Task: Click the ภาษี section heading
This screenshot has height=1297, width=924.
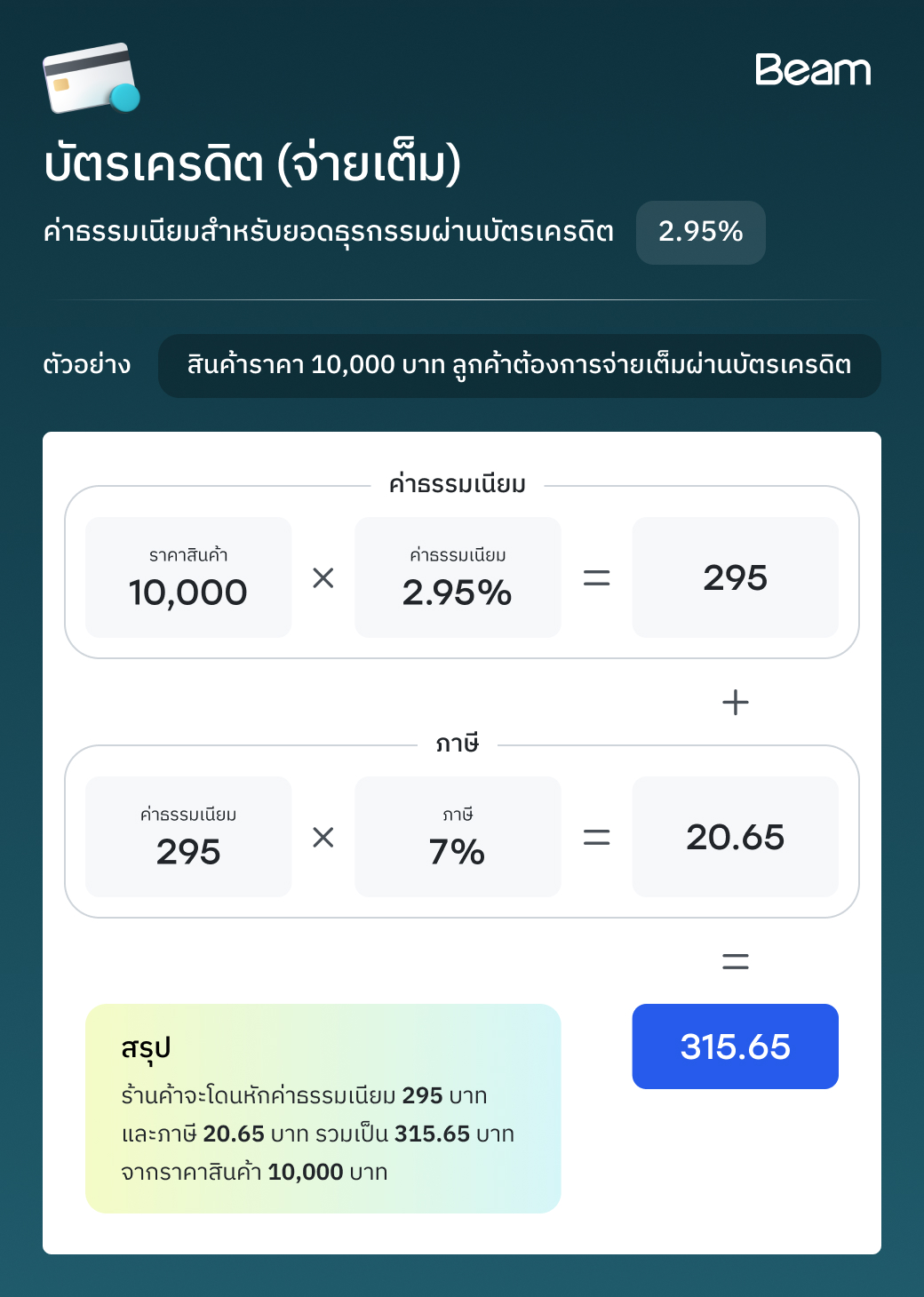Action: (458, 743)
